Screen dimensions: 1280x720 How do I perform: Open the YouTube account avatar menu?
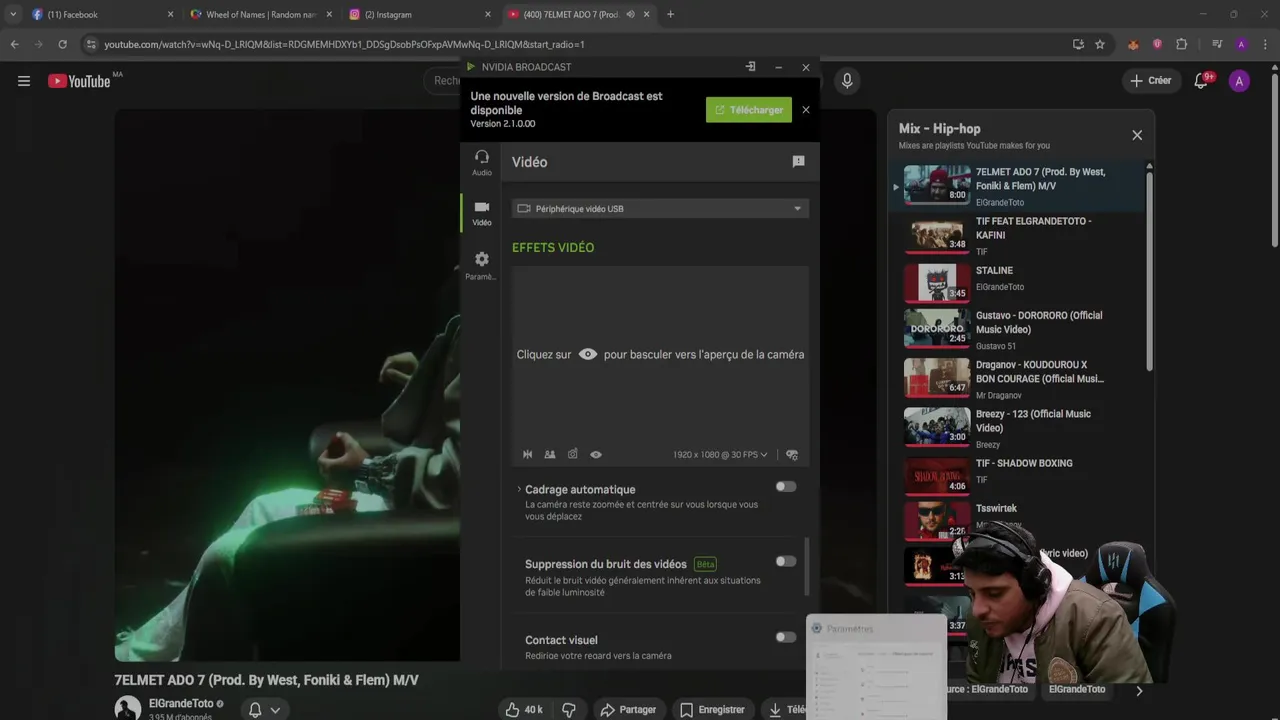(1239, 81)
